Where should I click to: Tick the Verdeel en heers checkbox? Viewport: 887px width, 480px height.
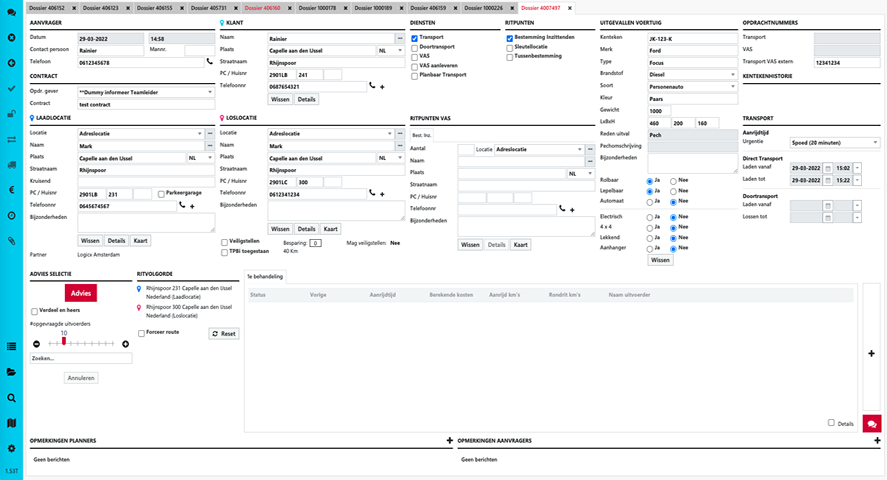(35, 312)
